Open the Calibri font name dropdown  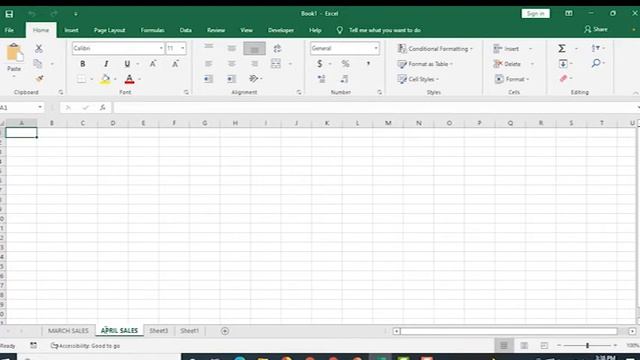(161, 48)
